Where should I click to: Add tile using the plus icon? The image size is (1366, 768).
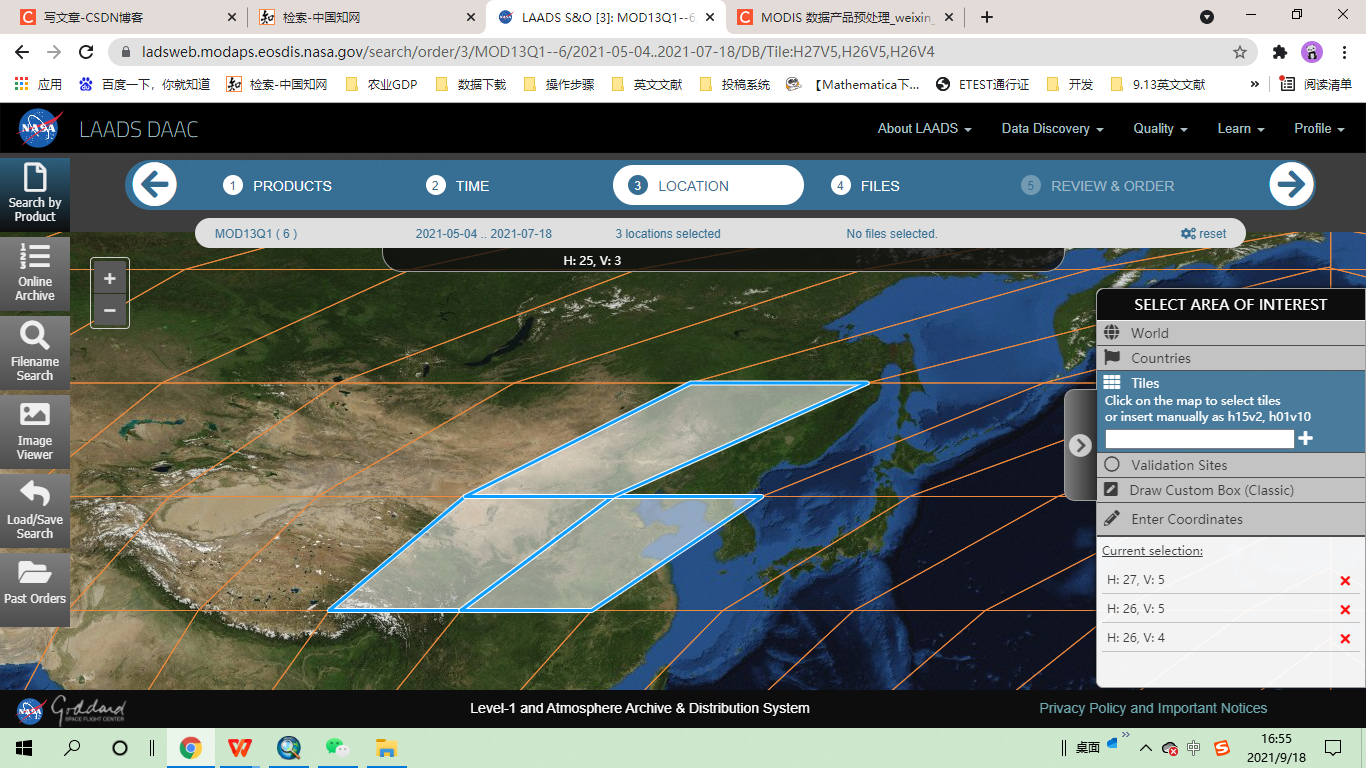coord(1307,438)
